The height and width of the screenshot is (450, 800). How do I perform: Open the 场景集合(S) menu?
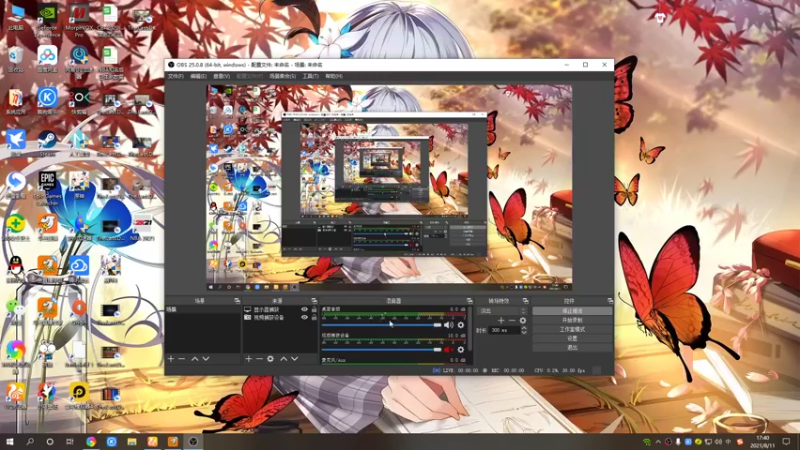click(x=283, y=76)
